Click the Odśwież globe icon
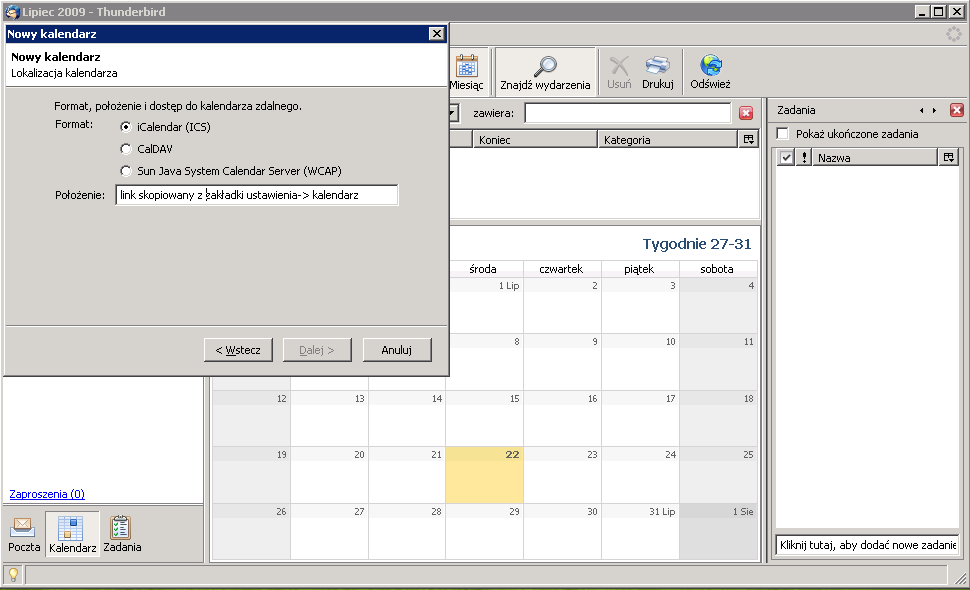 pyautogui.click(x=711, y=66)
